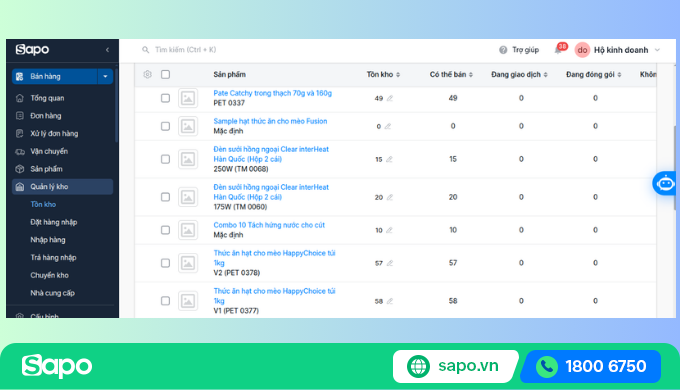
Task: Click the Sản phẩm box icon
Action: point(20,169)
